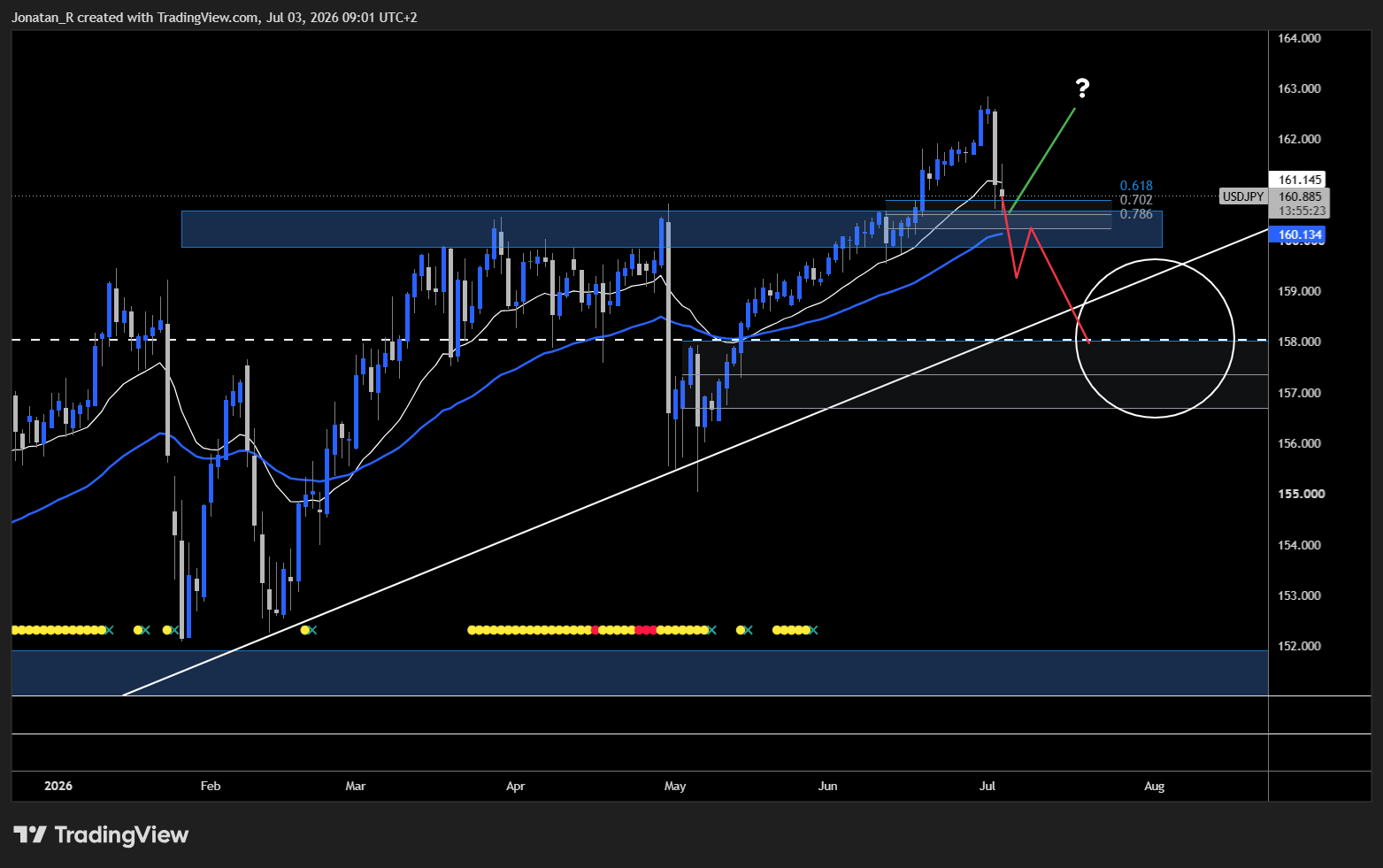This screenshot has height=868, width=1383.
Task: Select the 160.885 current price tag
Action: 1298,196
